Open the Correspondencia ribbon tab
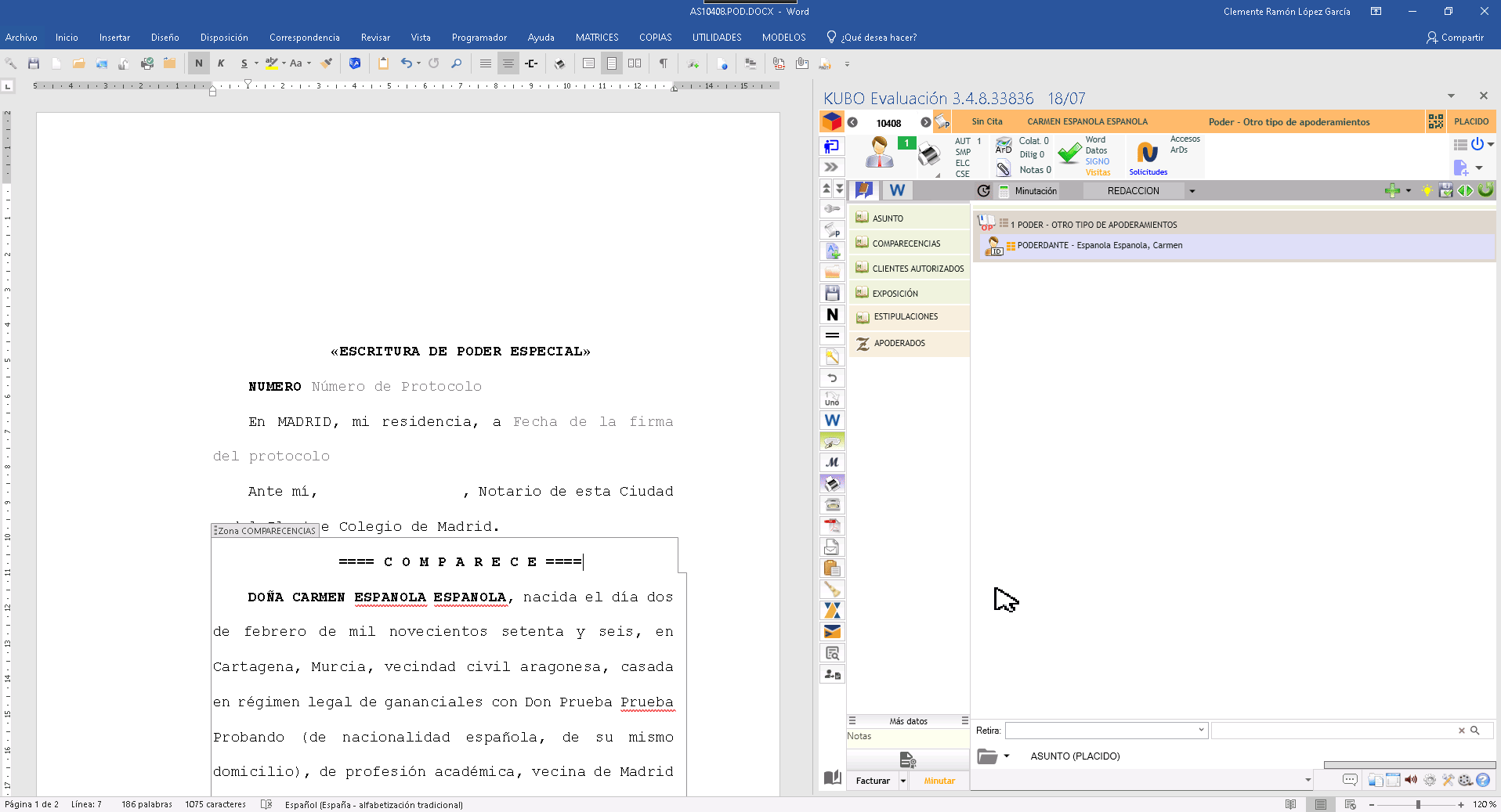This screenshot has height=812, width=1501. point(305,37)
